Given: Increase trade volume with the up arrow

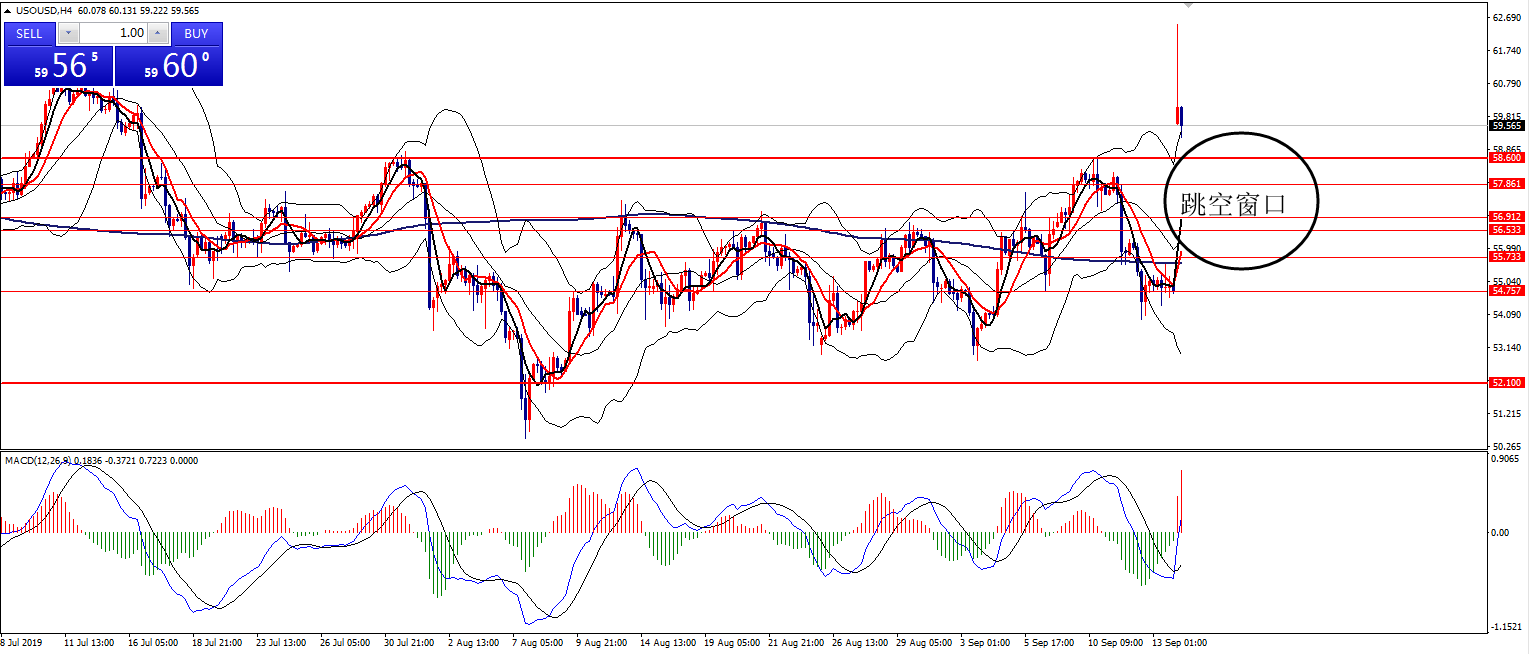Looking at the screenshot, I should [x=159, y=33].
